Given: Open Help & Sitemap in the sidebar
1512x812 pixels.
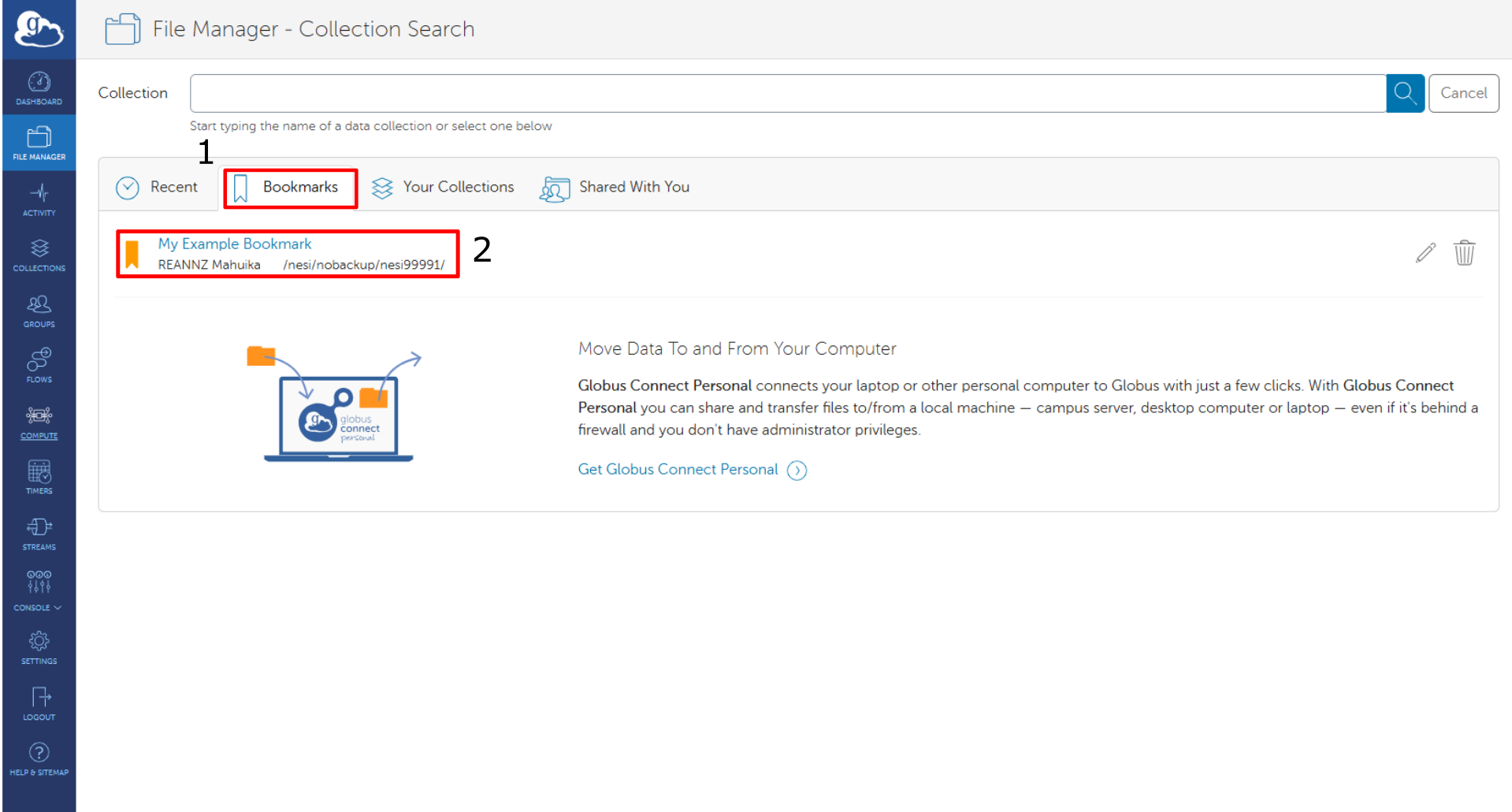Looking at the screenshot, I should pyautogui.click(x=39, y=759).
